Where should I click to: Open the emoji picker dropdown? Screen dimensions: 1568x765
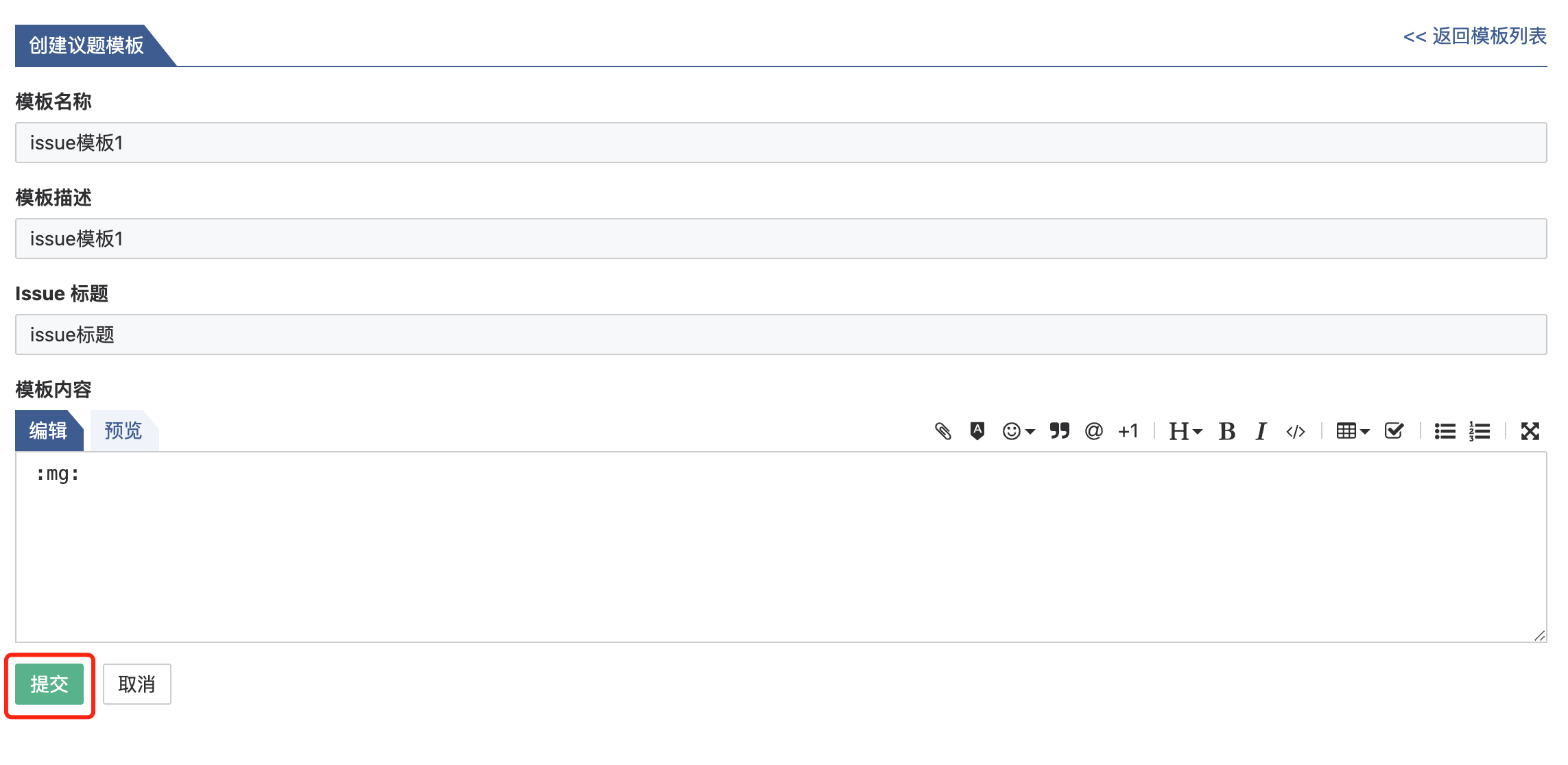click(1019, 431)
